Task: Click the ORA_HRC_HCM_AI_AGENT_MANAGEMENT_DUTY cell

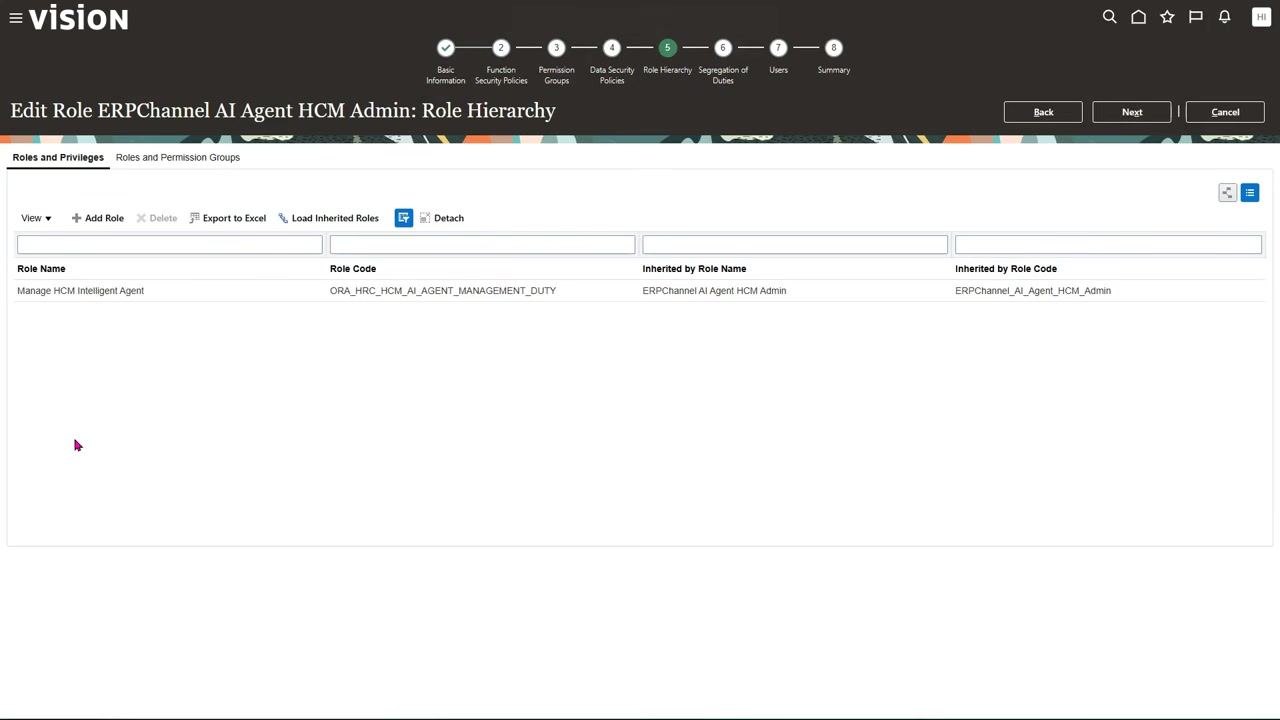Action: click(x=443, y=291)
